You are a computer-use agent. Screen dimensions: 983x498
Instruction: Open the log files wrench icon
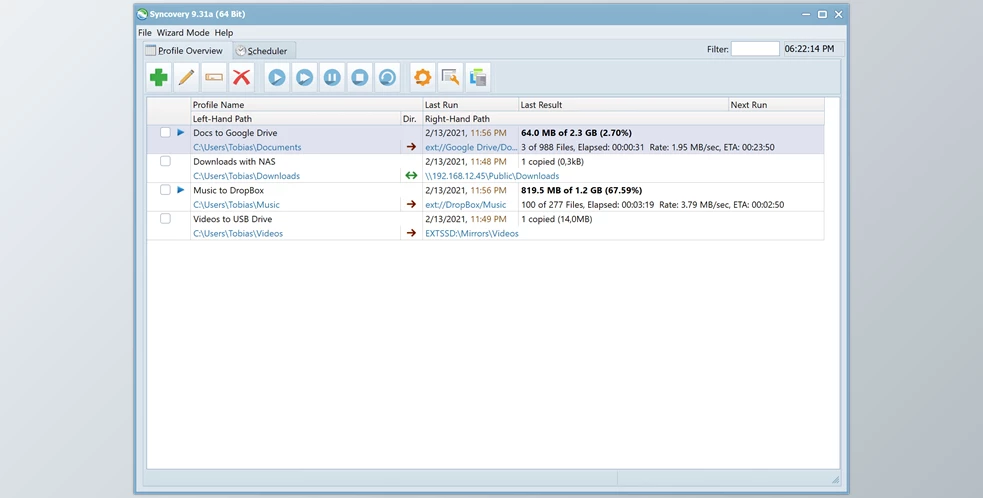click(450, 77)
